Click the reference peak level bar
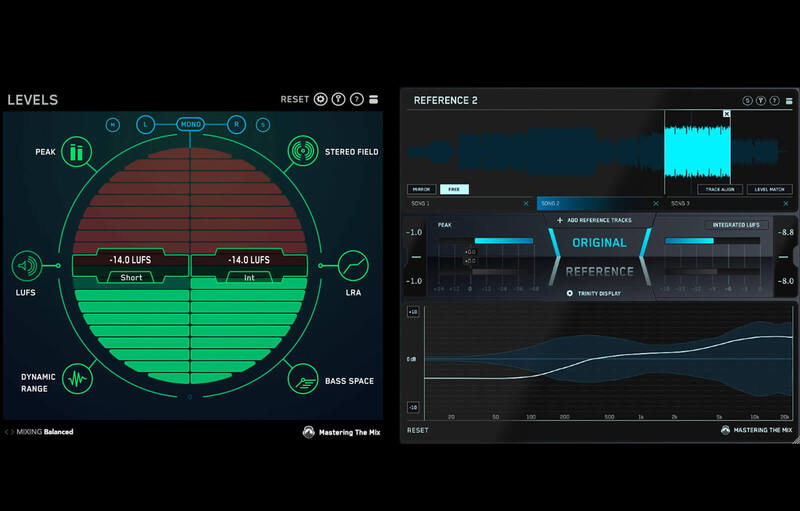This screenshot has width=800, height=511. [503, 272]
